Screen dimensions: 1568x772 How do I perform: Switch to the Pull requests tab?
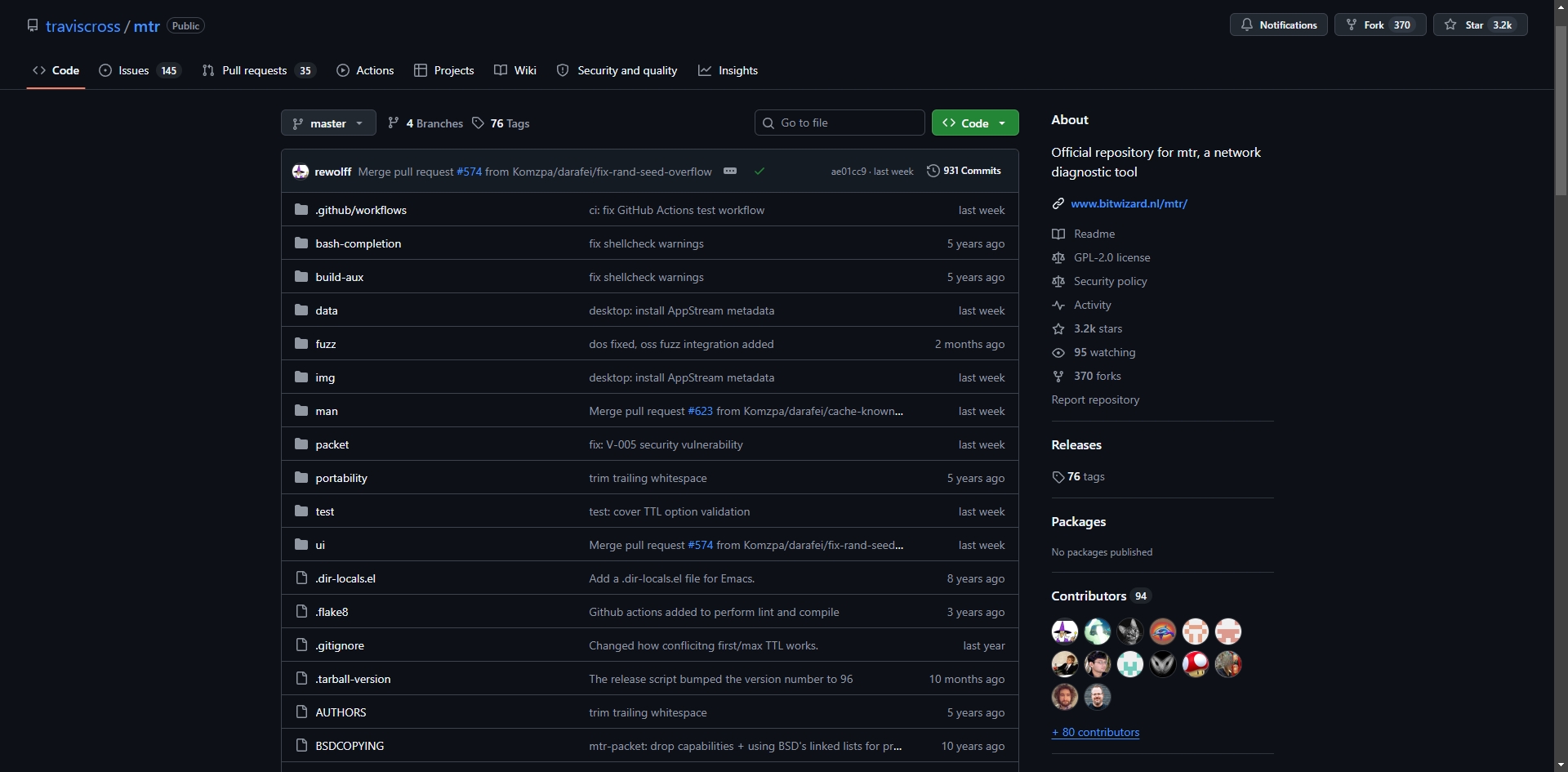258,70
